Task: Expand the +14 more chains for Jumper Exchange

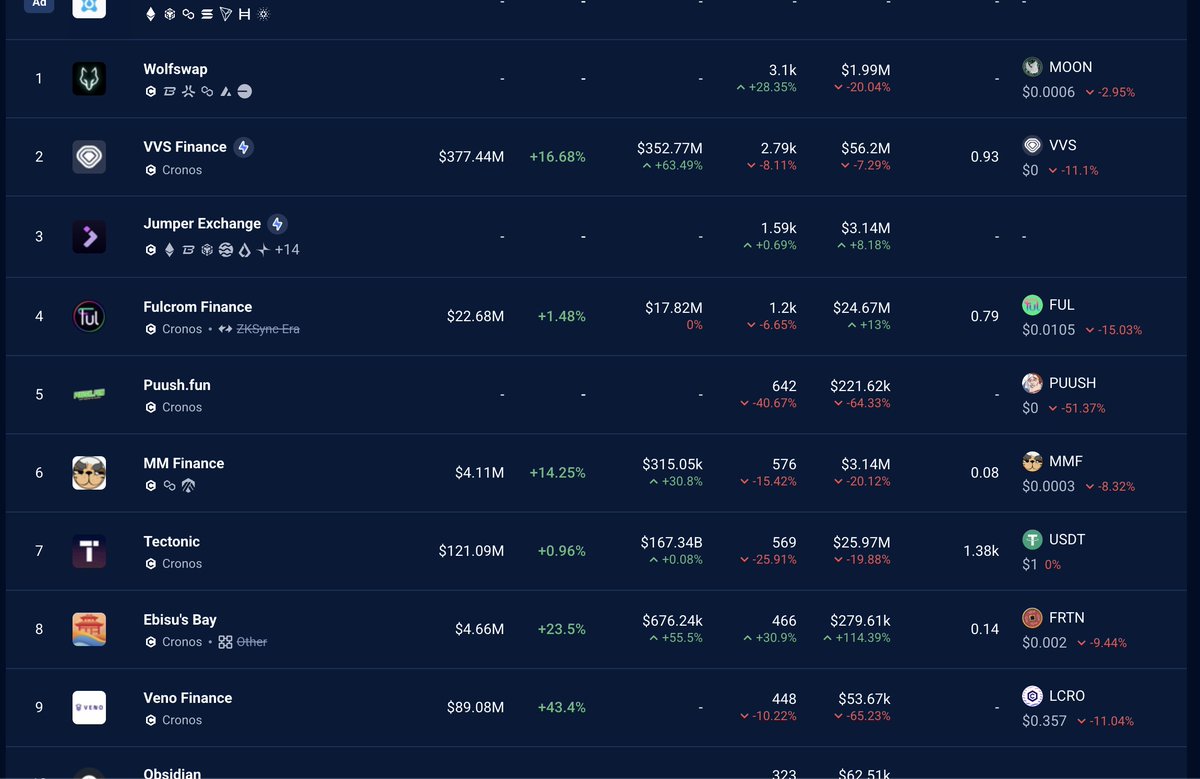Action: click(287, 250)
